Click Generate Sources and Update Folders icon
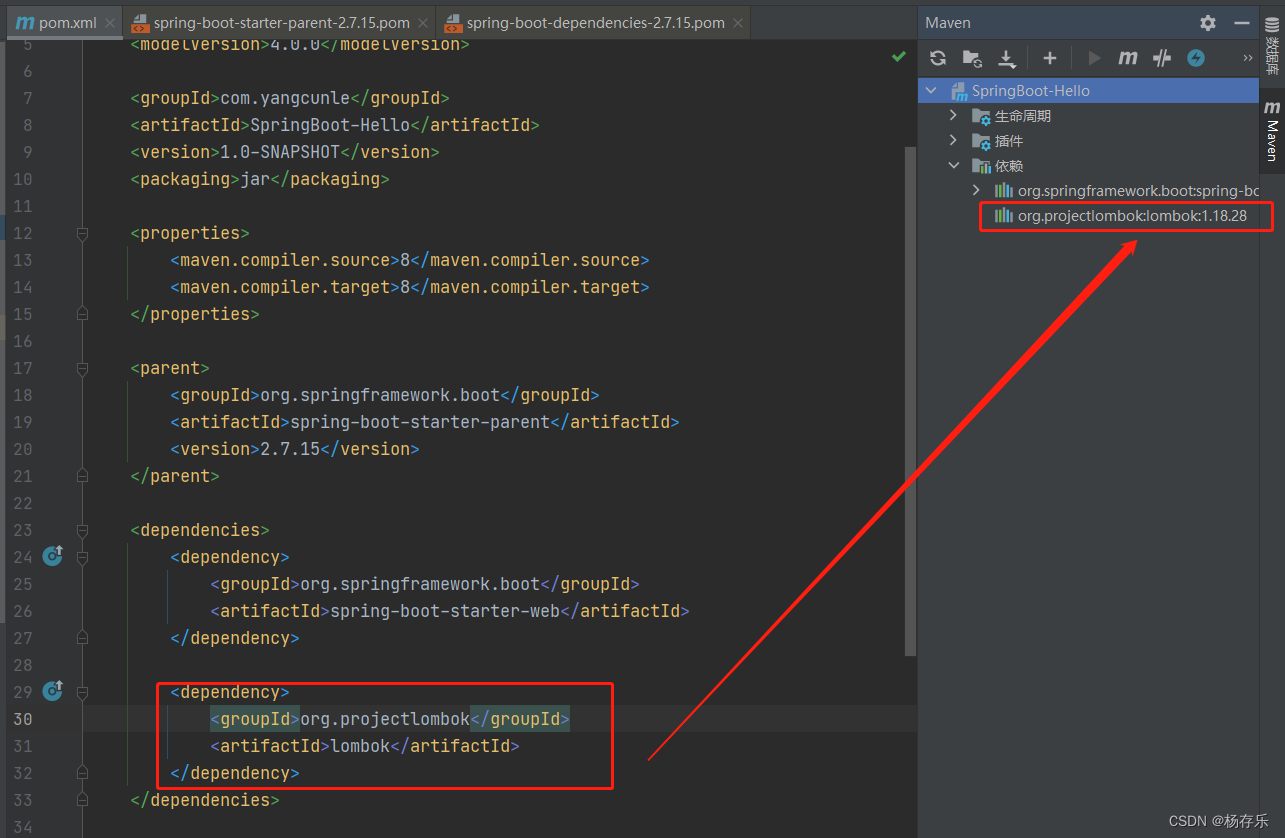The height and width of the screenshot is (838, 1285). click(x=972, y=58)
